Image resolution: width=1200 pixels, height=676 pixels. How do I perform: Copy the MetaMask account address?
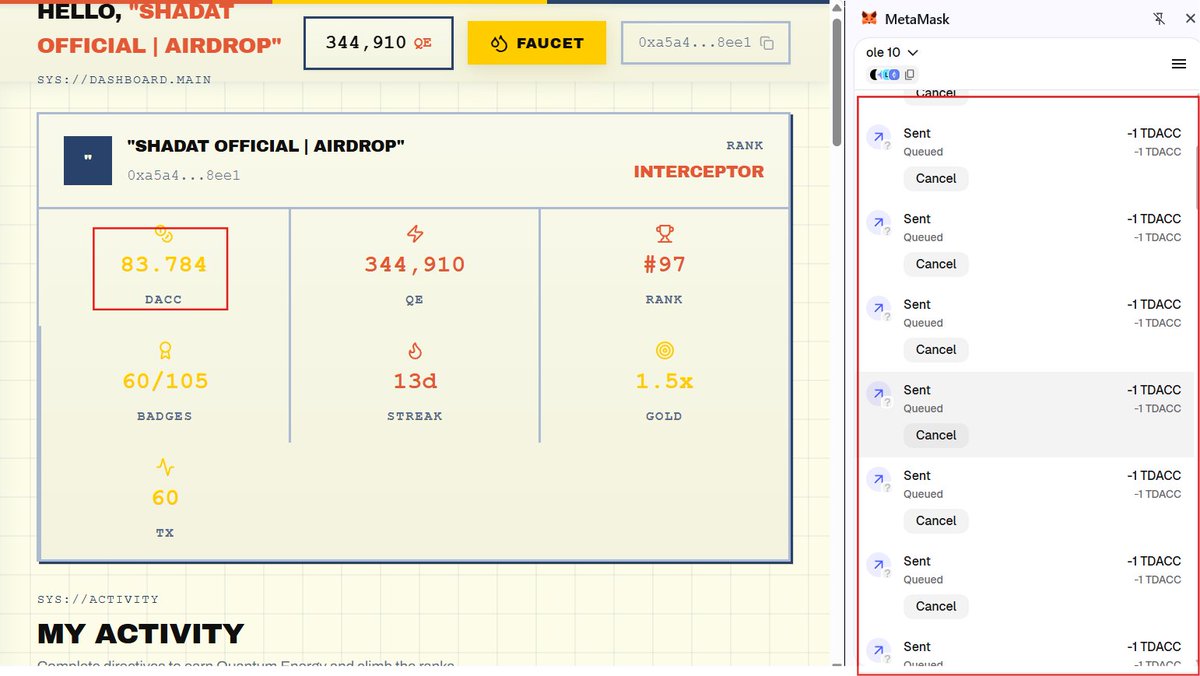pos(910,75)
